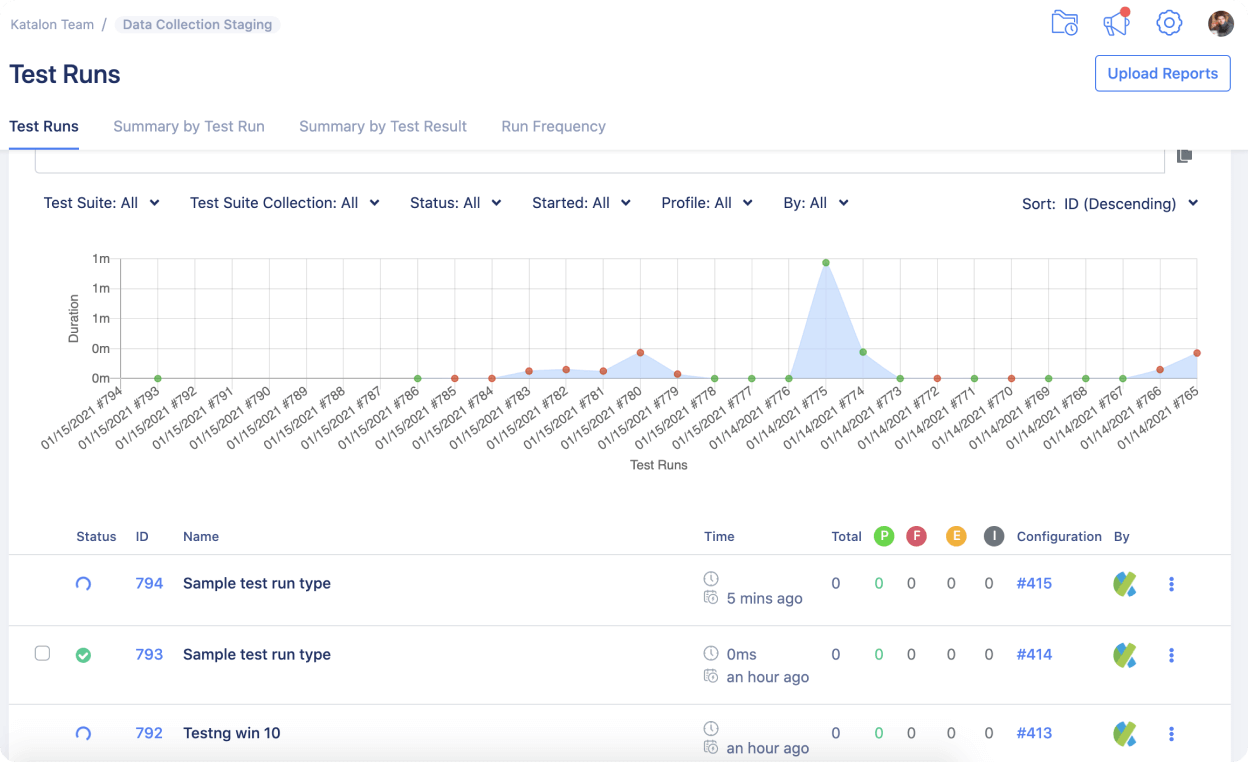
Task: Click the copy icon beside the search box
Action: 1184,156
